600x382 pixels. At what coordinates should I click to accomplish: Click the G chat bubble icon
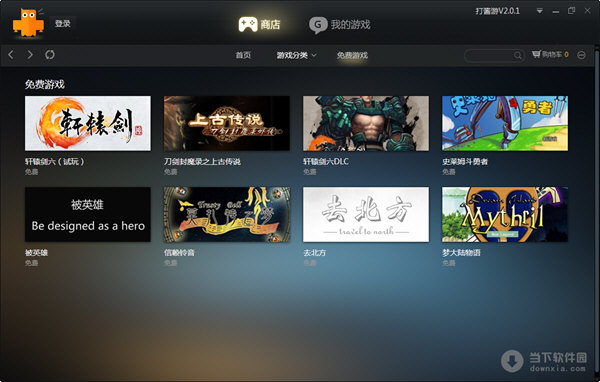pos(318,25)
